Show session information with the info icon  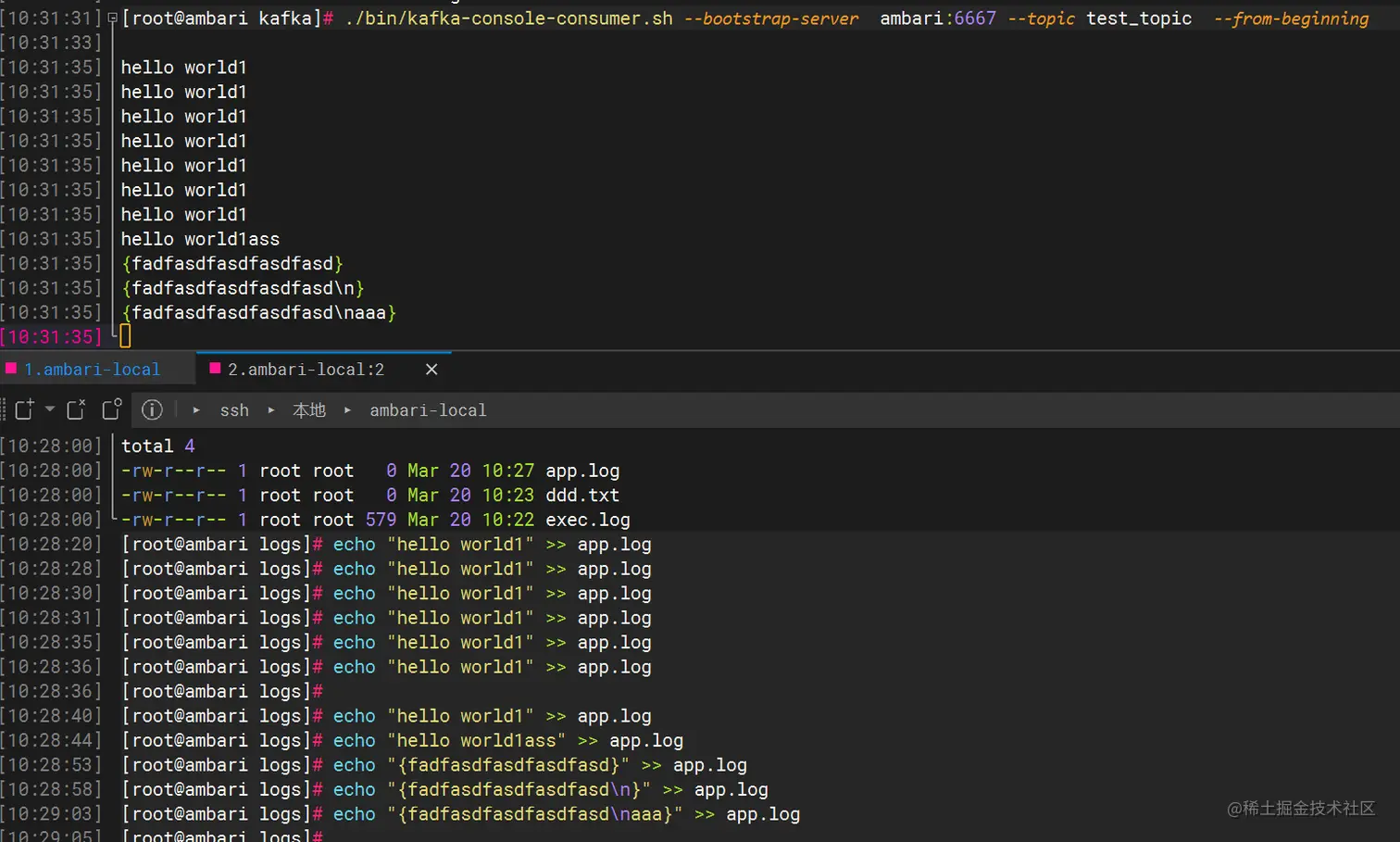[152, 409]
